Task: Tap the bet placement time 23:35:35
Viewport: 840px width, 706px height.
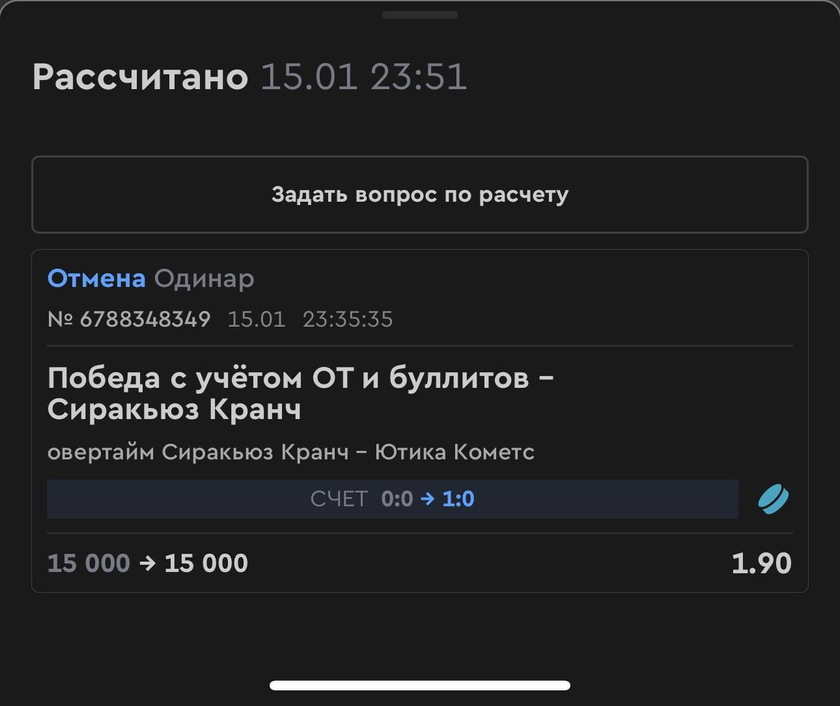Action: coord(348,319)
